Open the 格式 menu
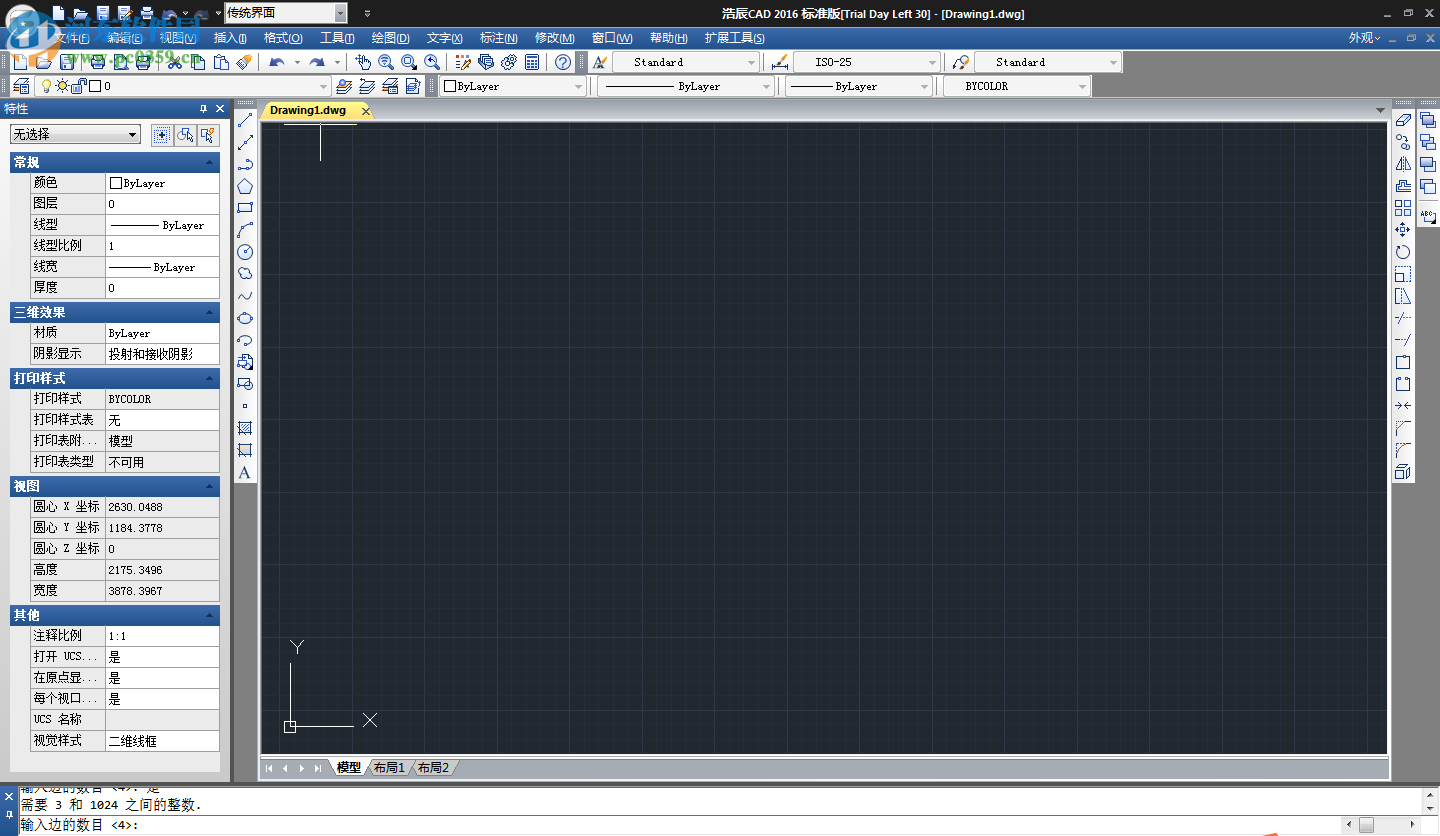1440x836 pixels. point(283,38)
